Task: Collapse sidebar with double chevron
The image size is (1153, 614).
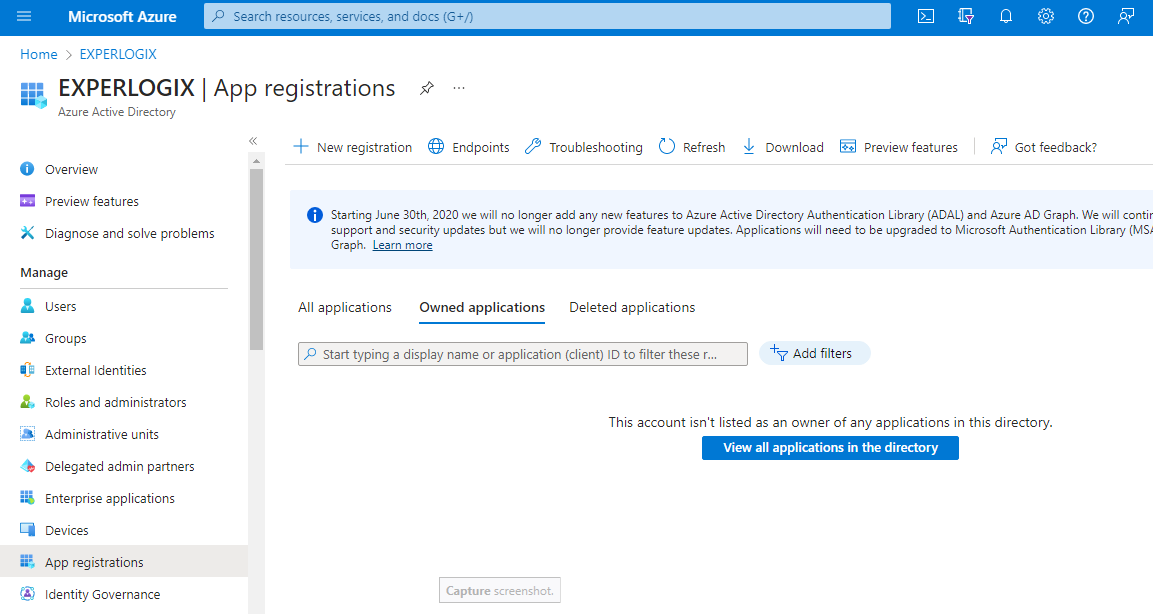Action: [x=253, y=140]
